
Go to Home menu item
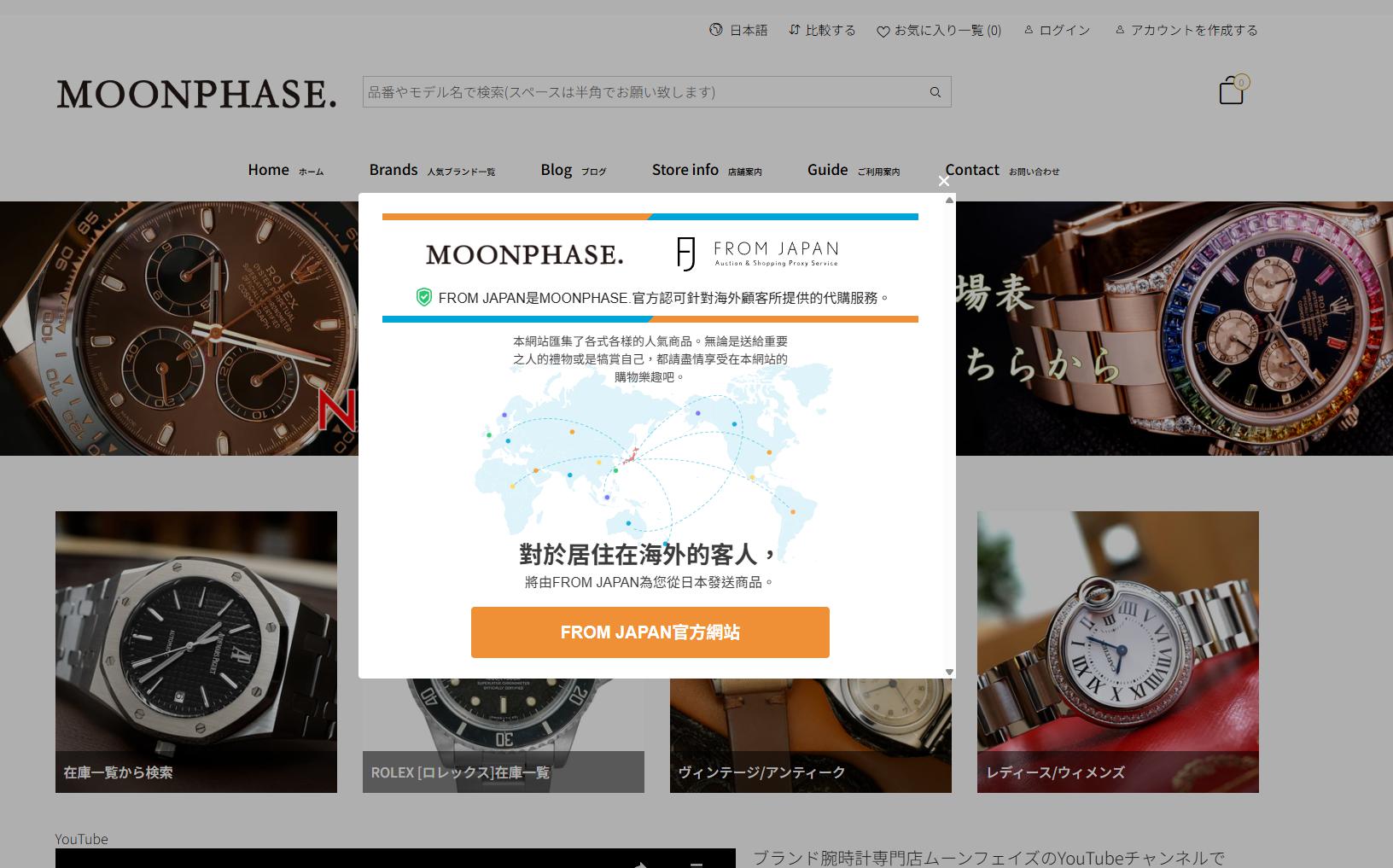click(x=285, y=170)
